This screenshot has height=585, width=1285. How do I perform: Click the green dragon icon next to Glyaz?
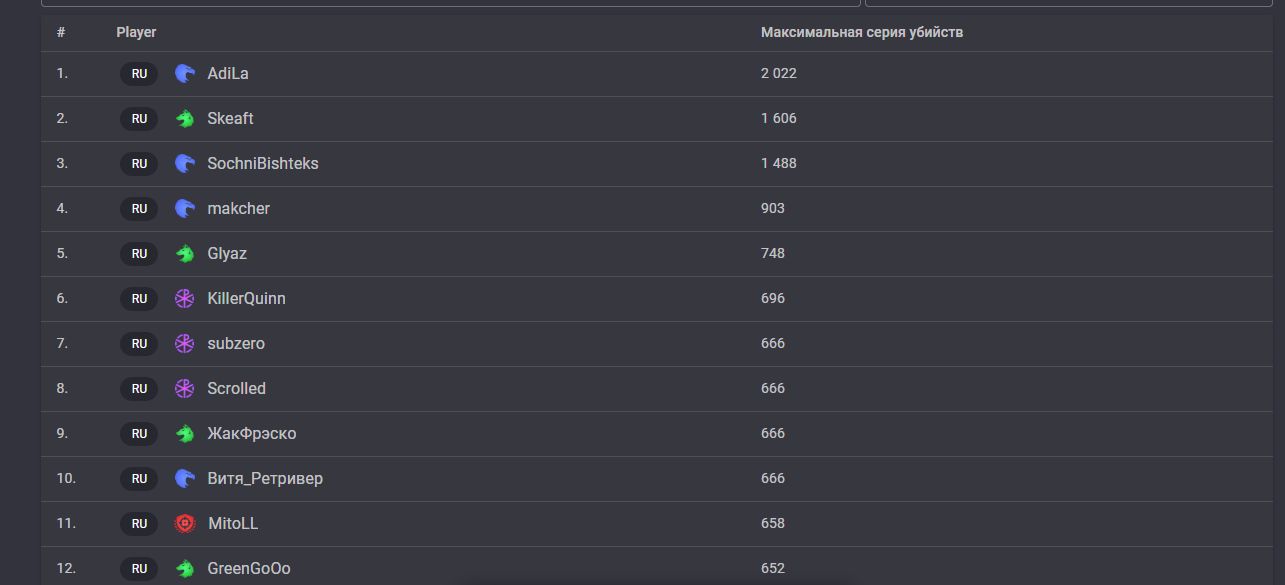pyautogui.click(x=184, y=253)
